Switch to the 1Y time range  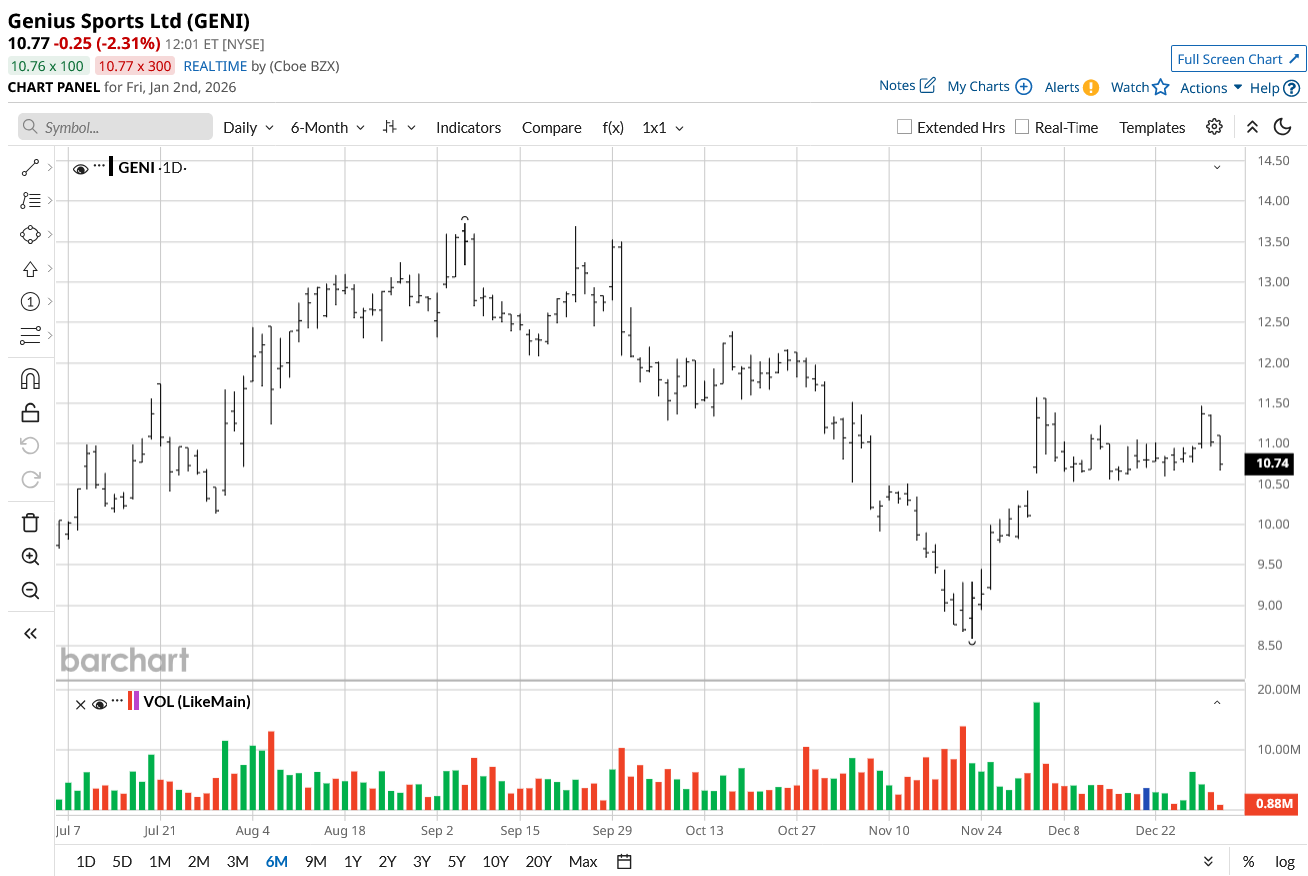(352, 862)
